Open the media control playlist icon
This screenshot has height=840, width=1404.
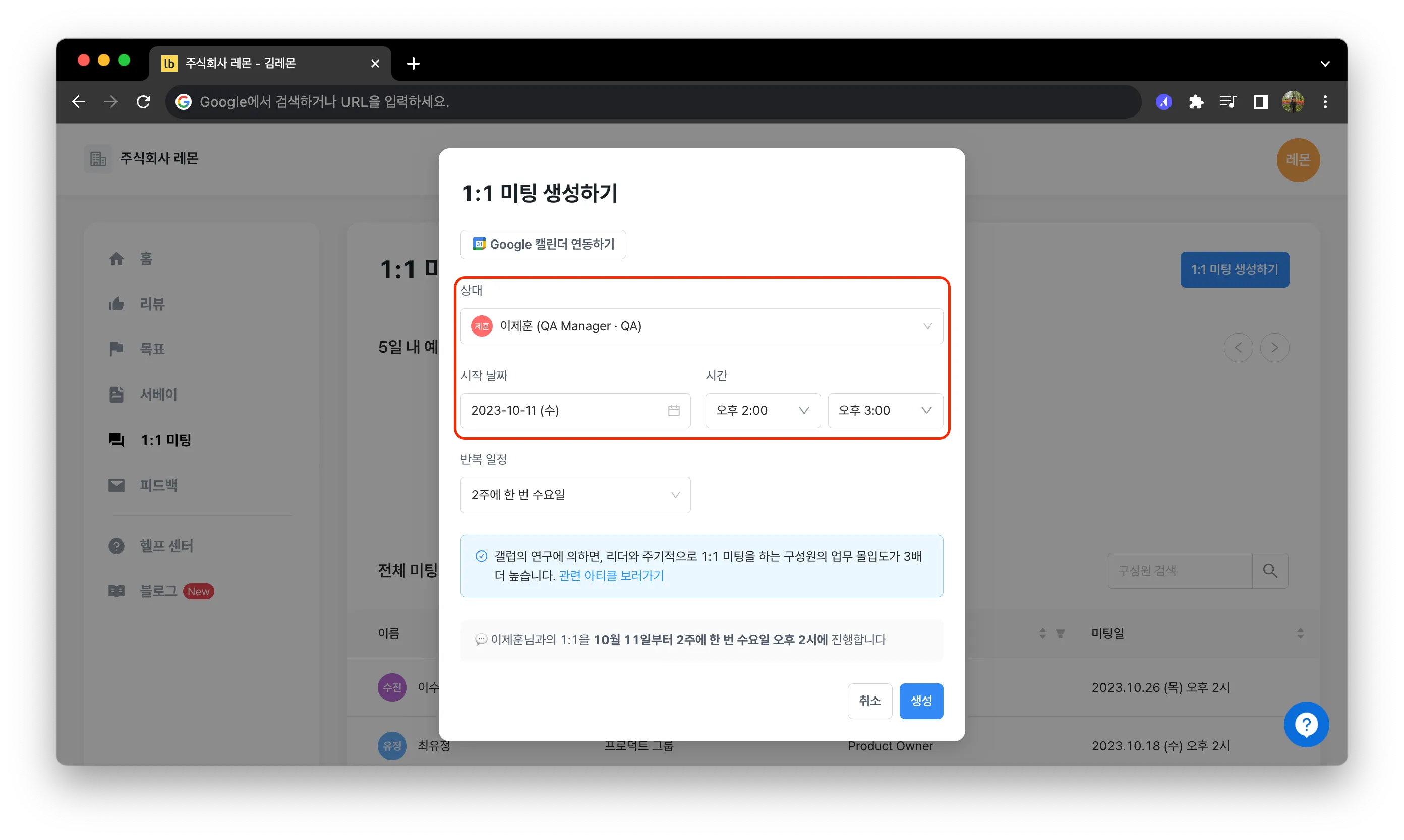(x=1228, y=102)
